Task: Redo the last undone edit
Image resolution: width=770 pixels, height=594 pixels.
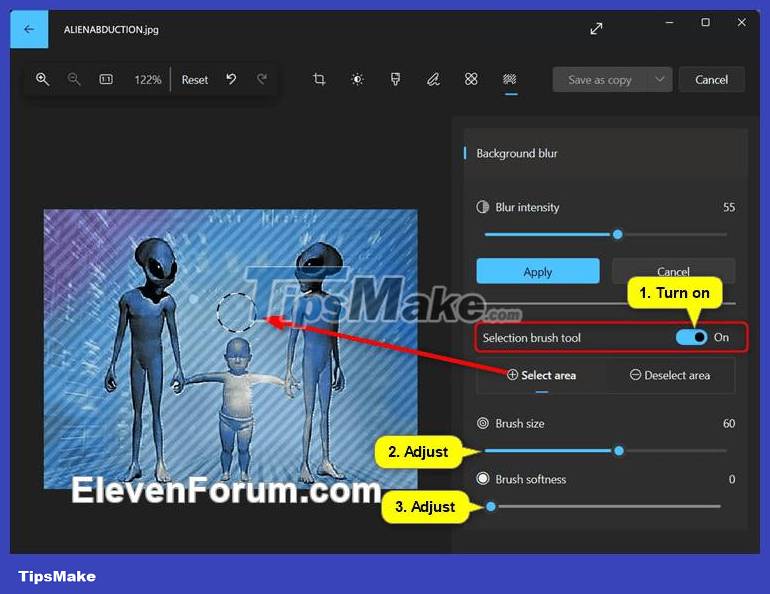Action: pos(262,79)
